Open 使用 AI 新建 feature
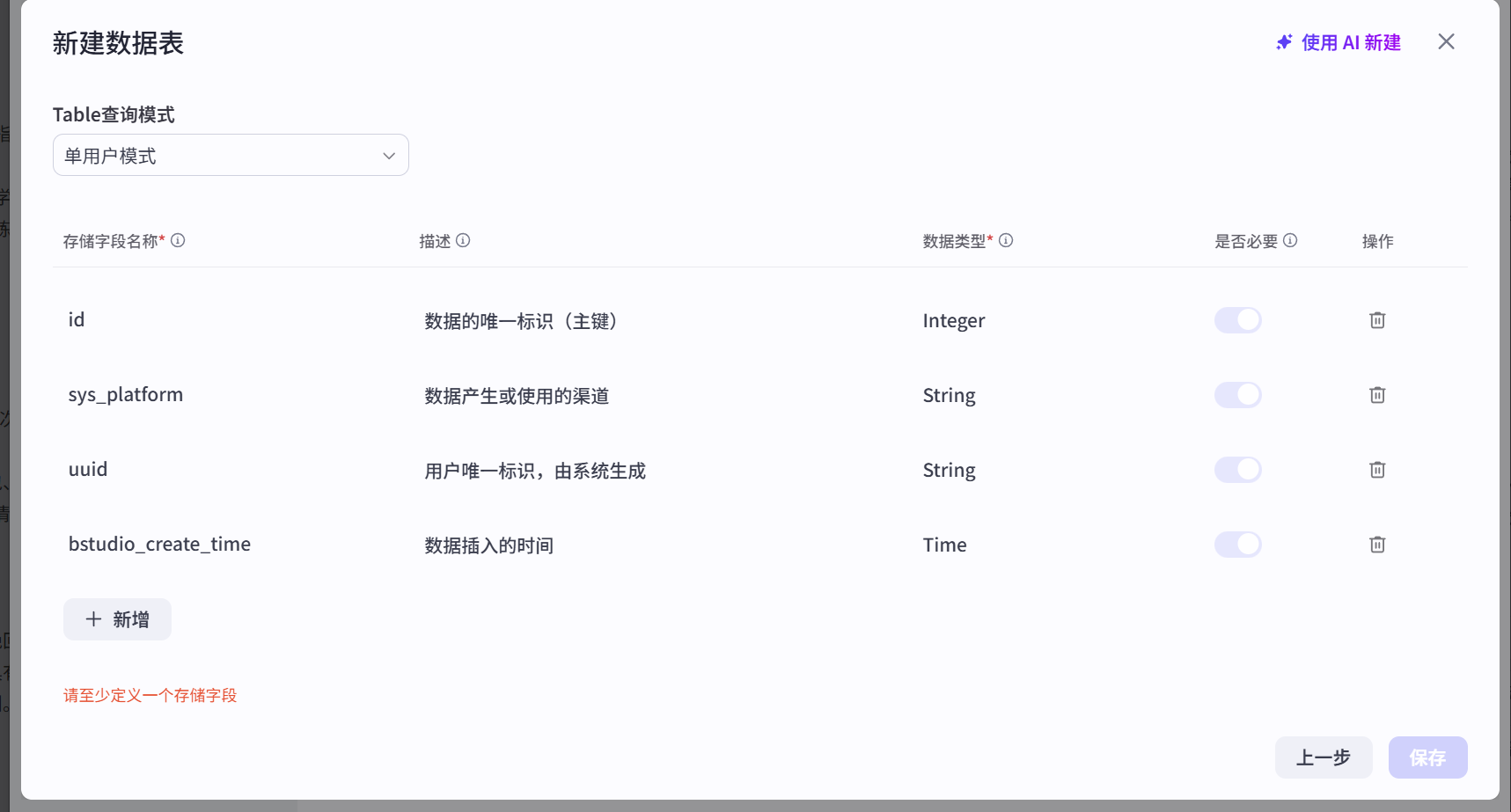Image resolution: width=1511 pixels, height=812 pixels. [1349, 42]
